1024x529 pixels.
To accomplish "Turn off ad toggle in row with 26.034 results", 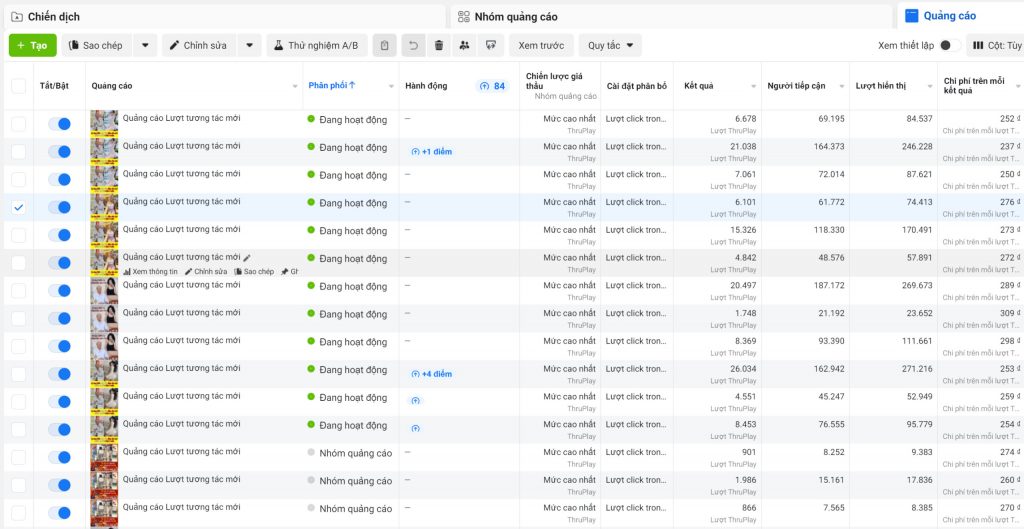I will point(59,374).
